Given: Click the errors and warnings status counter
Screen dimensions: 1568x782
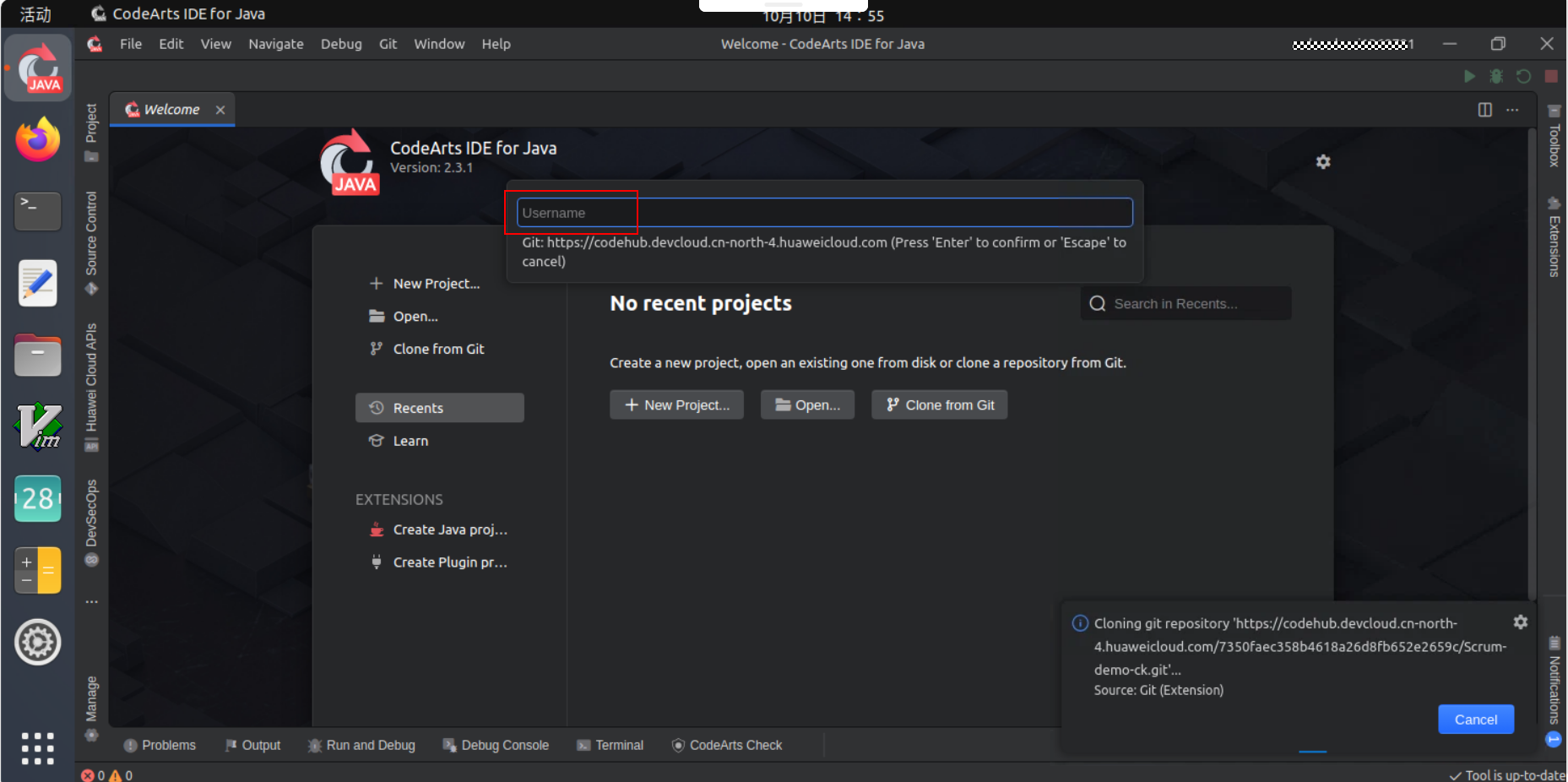Looking at the screenshot, I should click(x=106, y=775).
